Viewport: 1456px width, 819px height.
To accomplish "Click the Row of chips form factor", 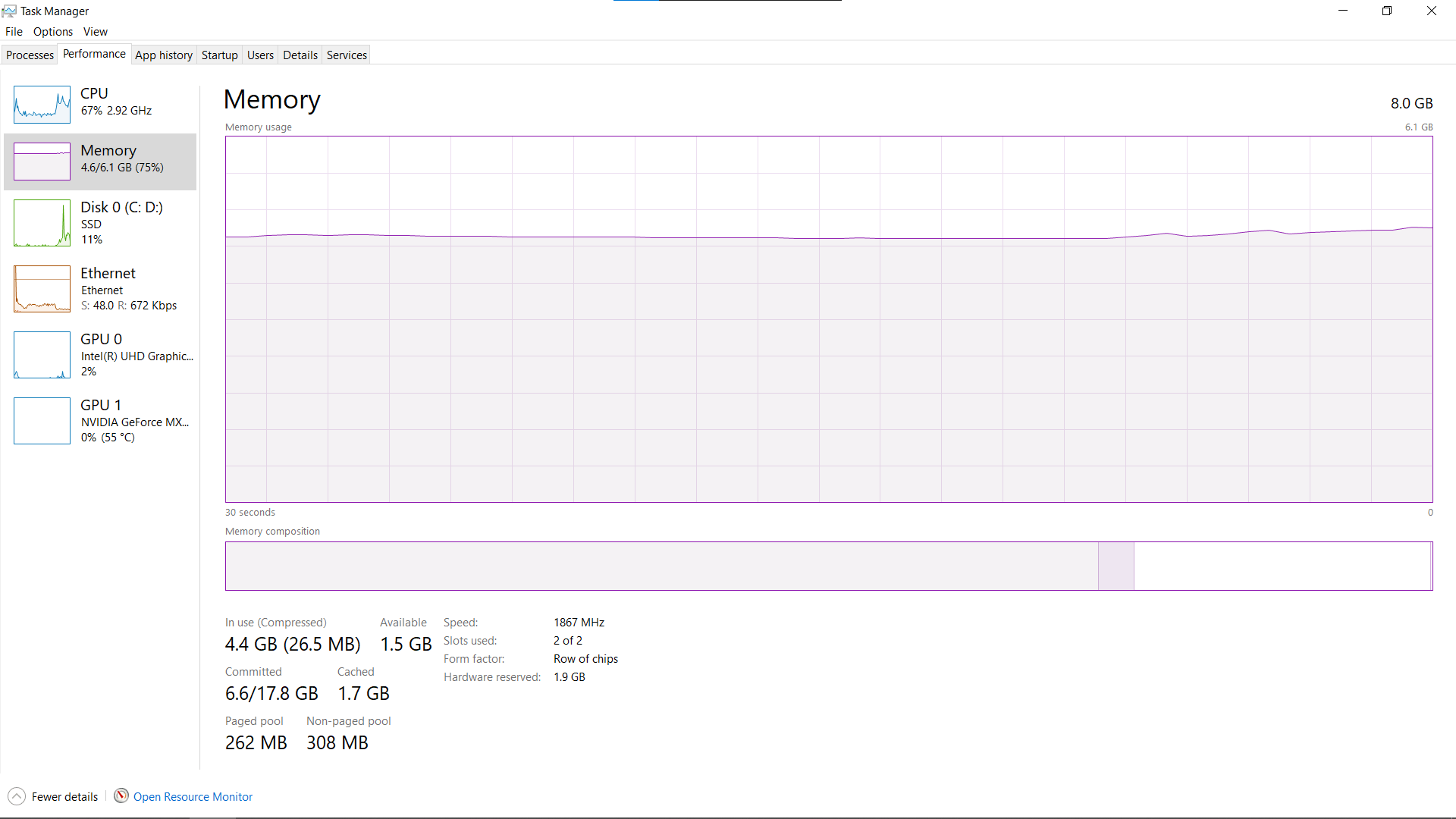I will click(x=585, y=658).
